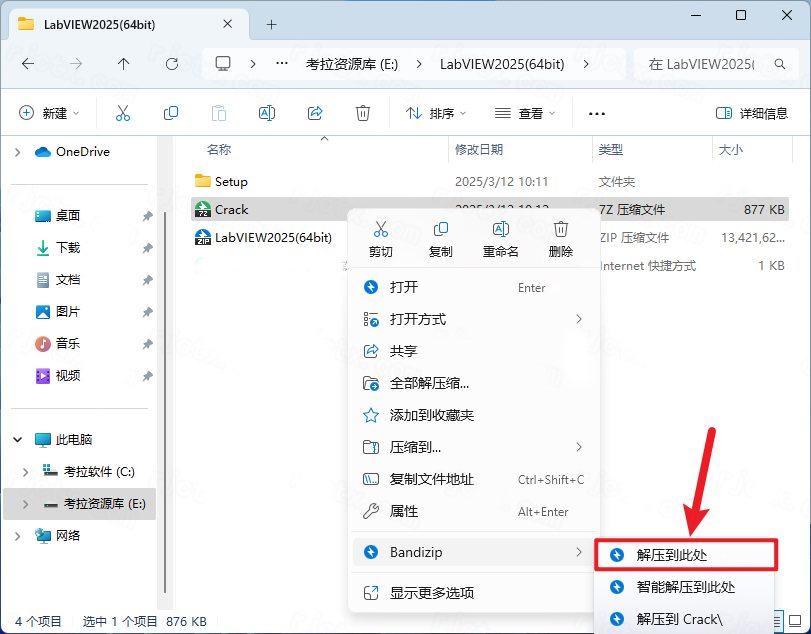
Task: Sort by the 大小 column header
Action: [730, 150]
